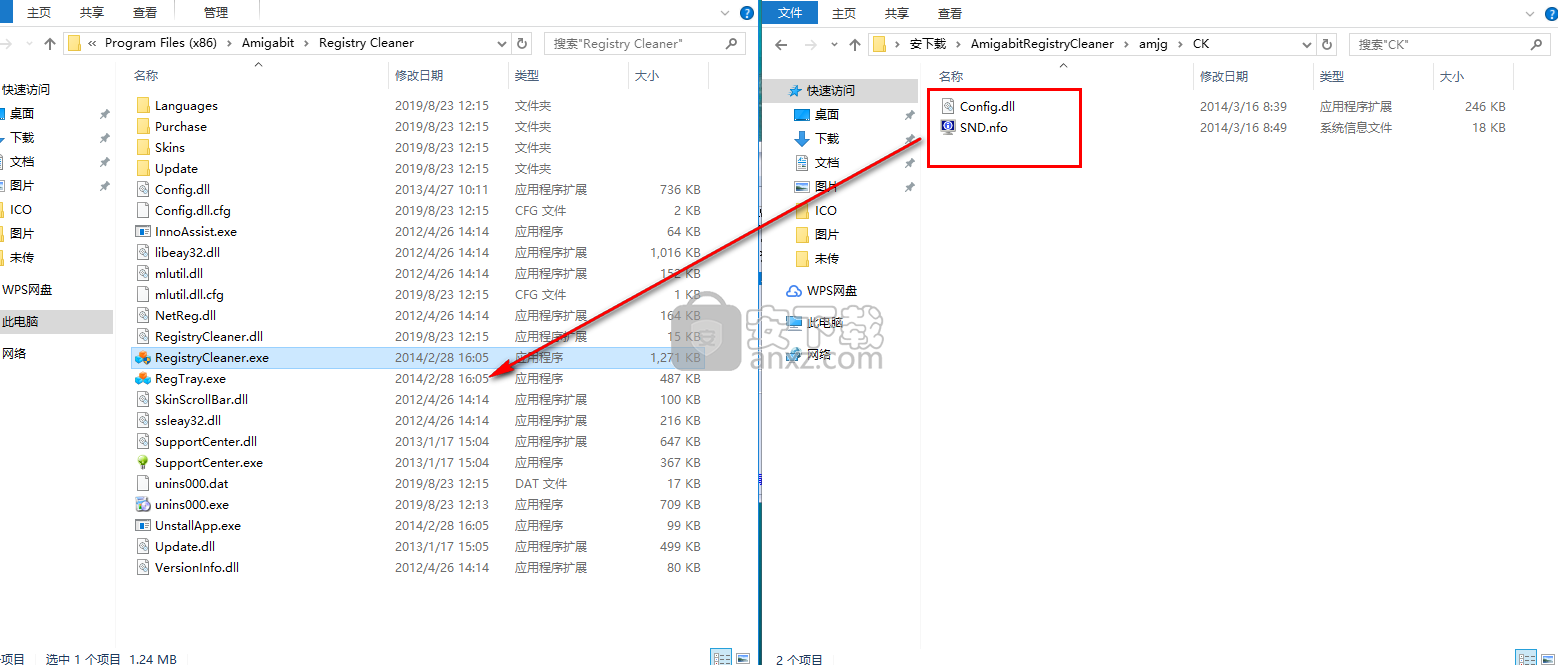Click chevron after amjg in right breadcrumb
Image resolution: width=1558 pixels, height=665 pixels.
click(x=1182, y=44)
